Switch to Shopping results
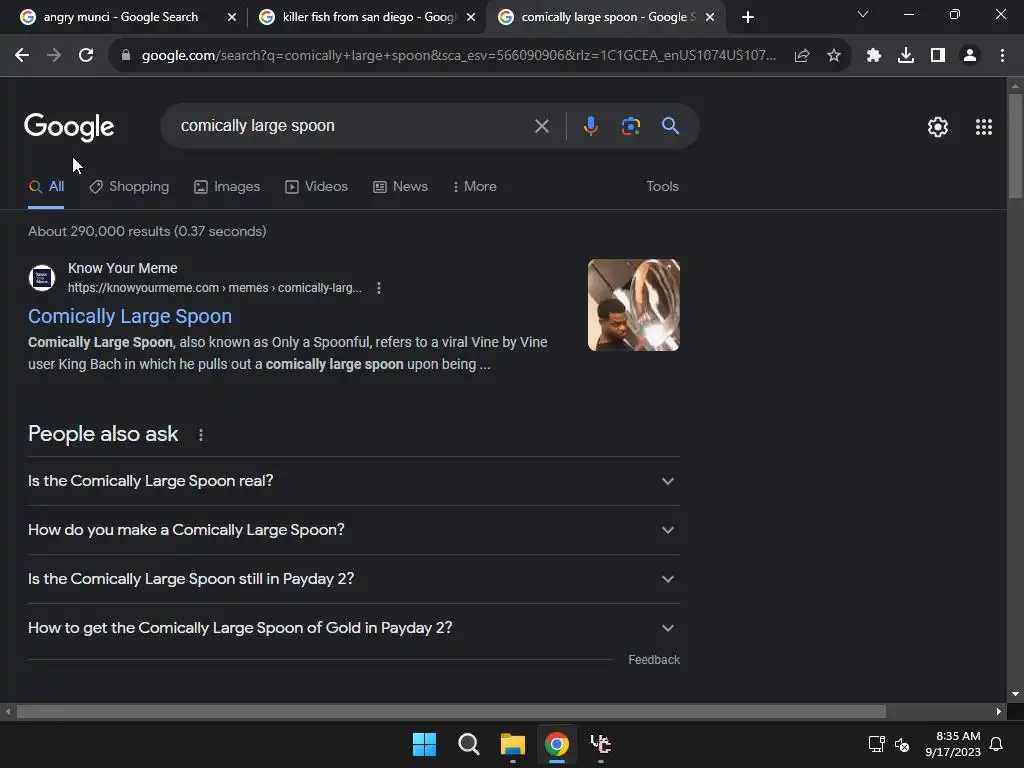This screenshot has height=768, width=1024. (129, 187)
